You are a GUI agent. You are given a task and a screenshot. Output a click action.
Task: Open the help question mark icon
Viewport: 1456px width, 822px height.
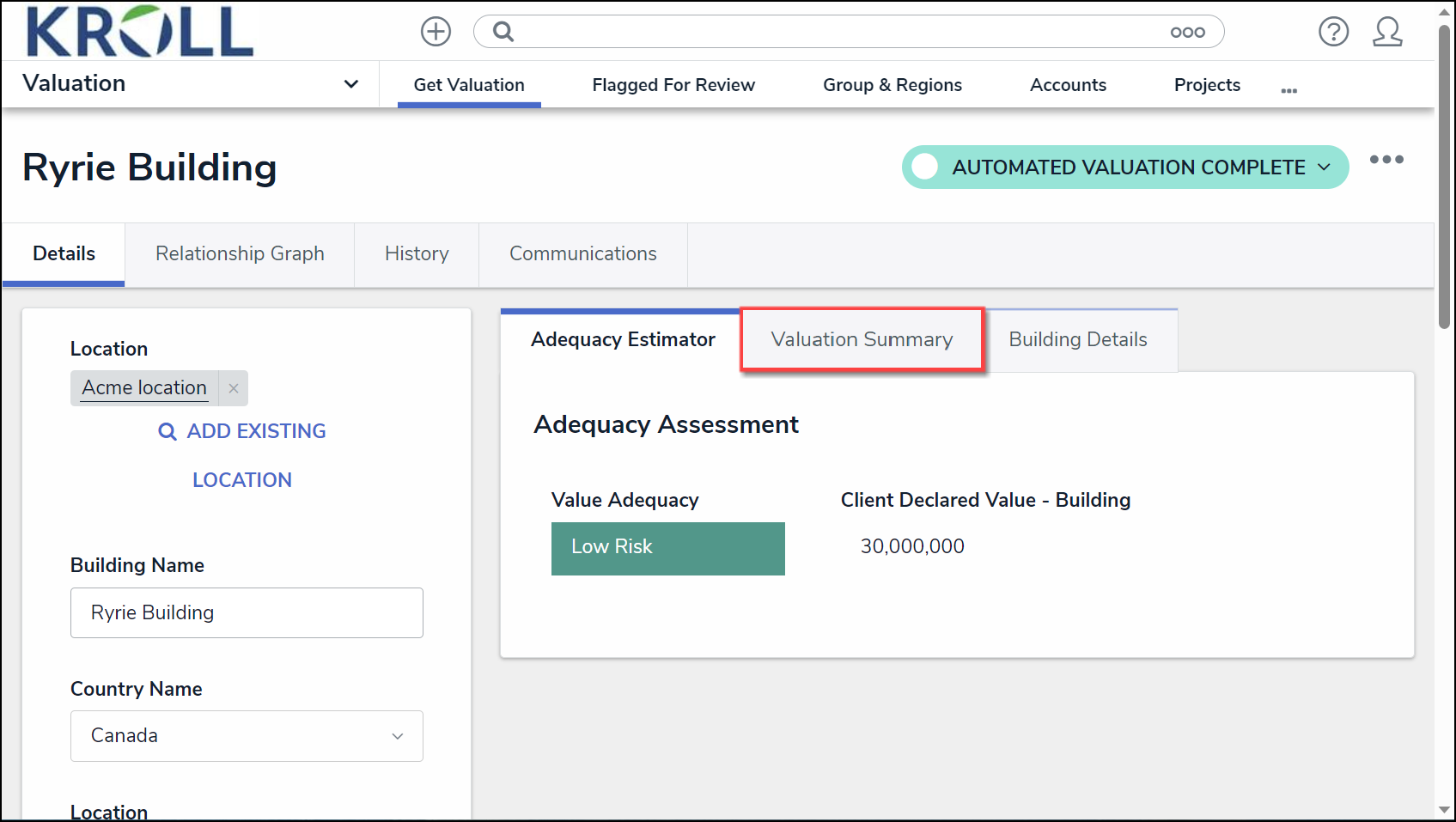click(x=1333, y=32)
